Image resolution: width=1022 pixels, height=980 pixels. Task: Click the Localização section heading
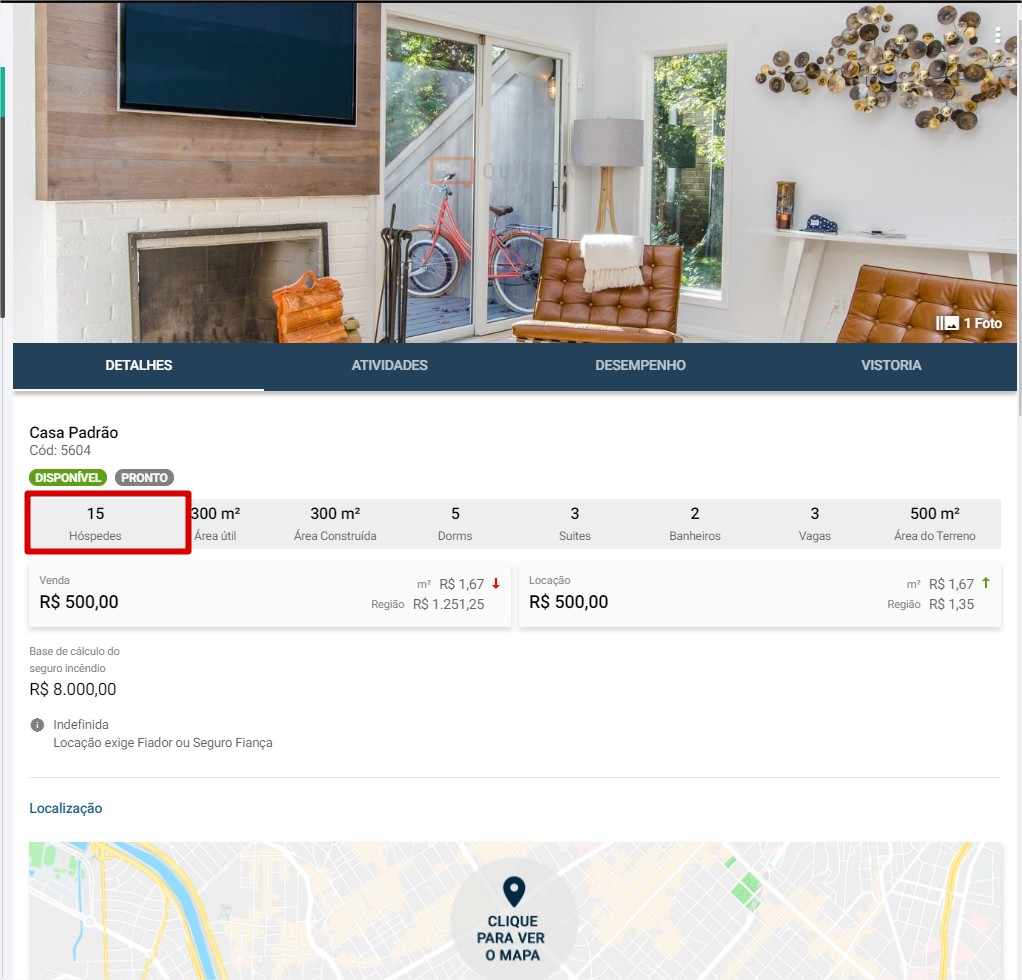66,808
